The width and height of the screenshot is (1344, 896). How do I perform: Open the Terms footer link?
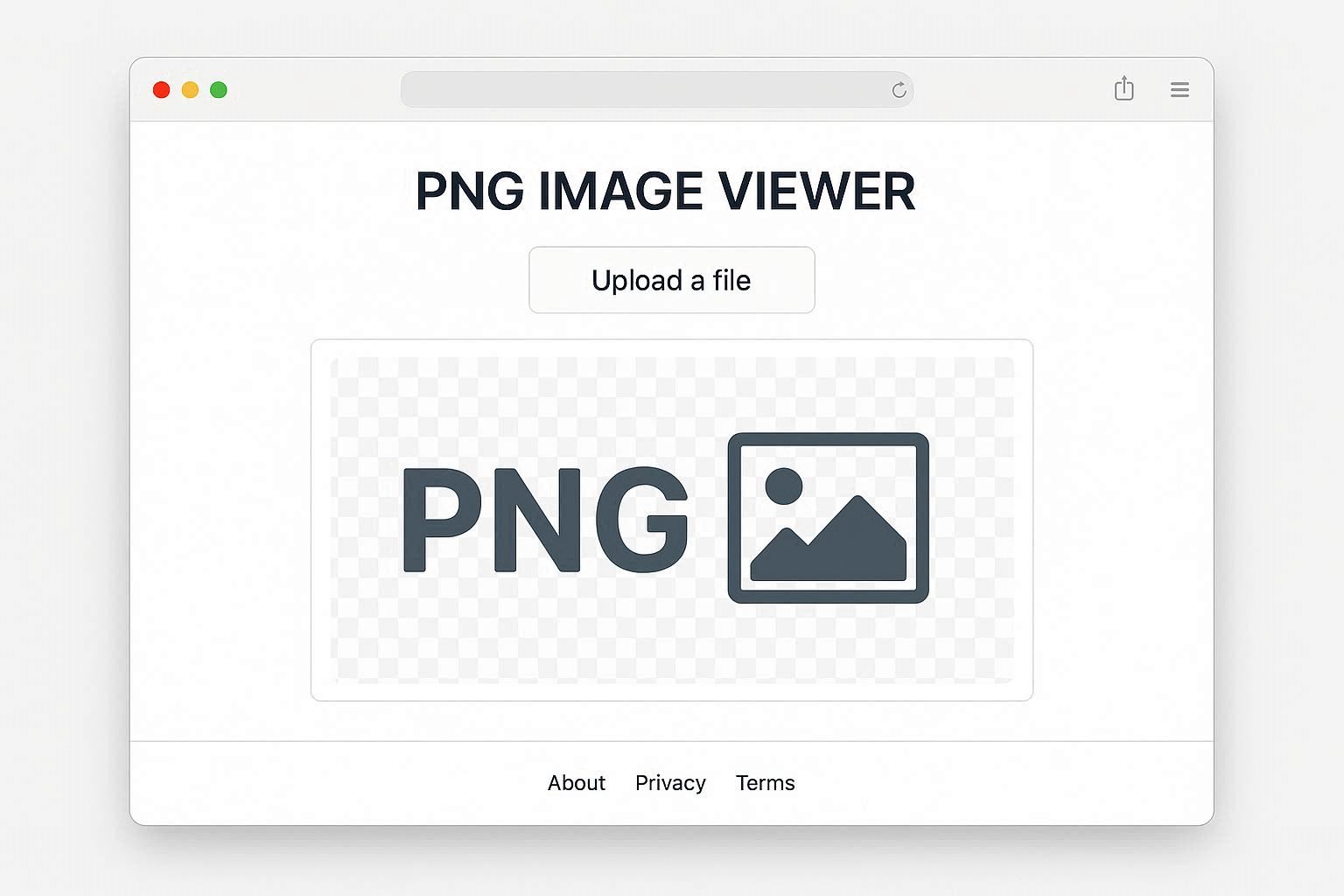coord(766,783)
